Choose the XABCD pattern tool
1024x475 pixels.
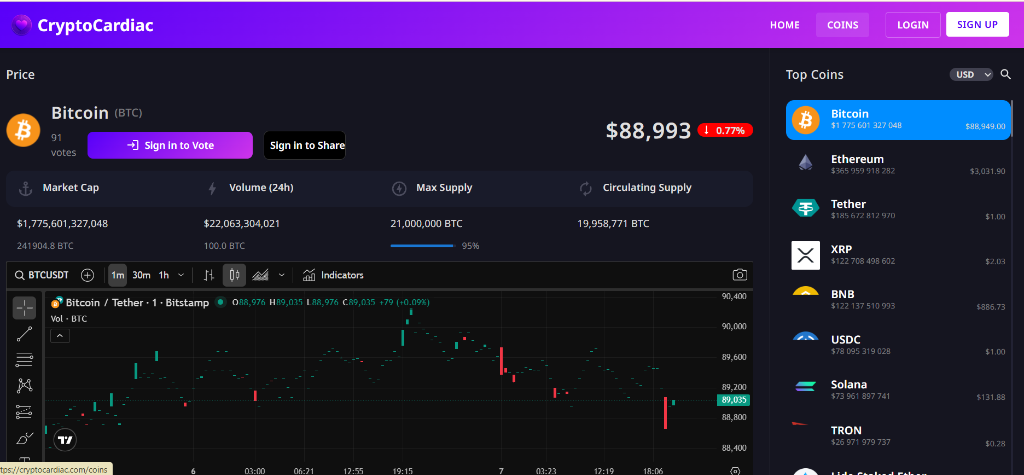click(24, 385)
